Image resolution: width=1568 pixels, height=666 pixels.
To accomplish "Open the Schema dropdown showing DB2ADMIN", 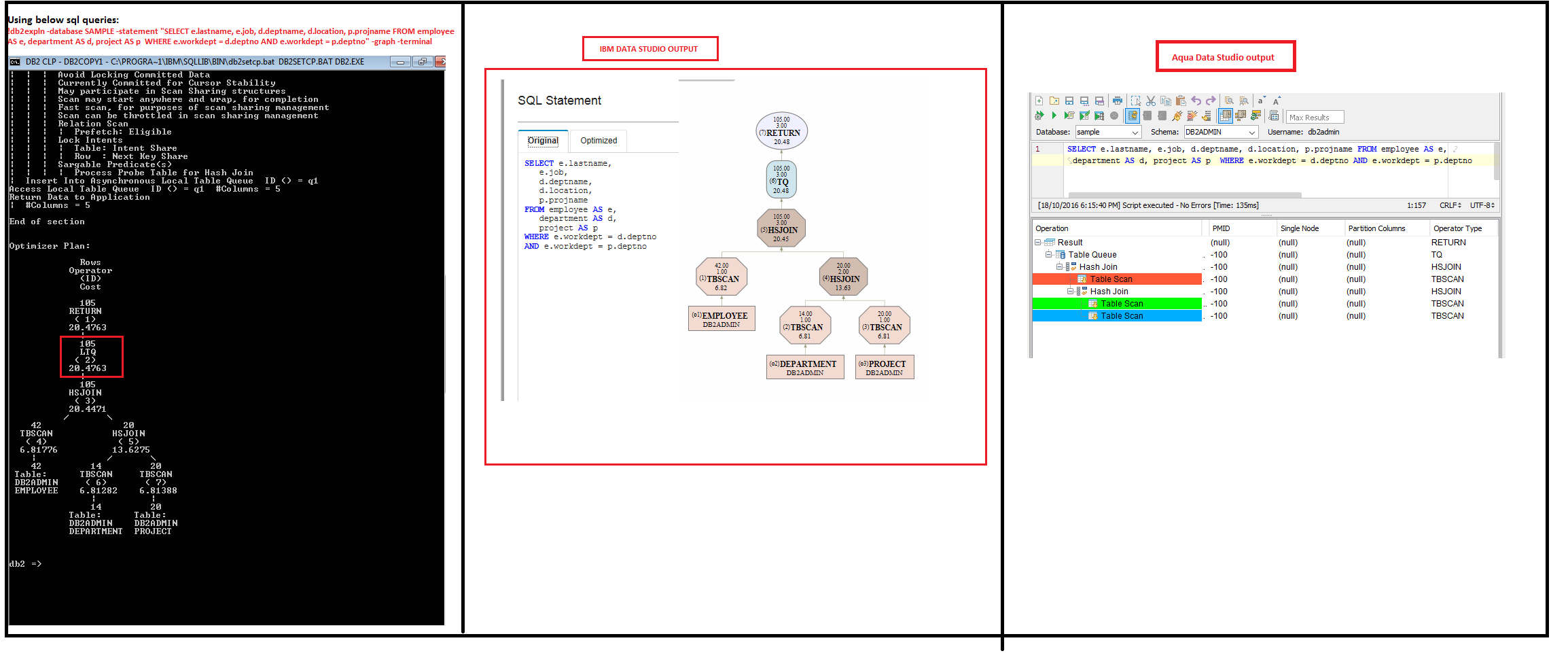I will click(1221, 132).
